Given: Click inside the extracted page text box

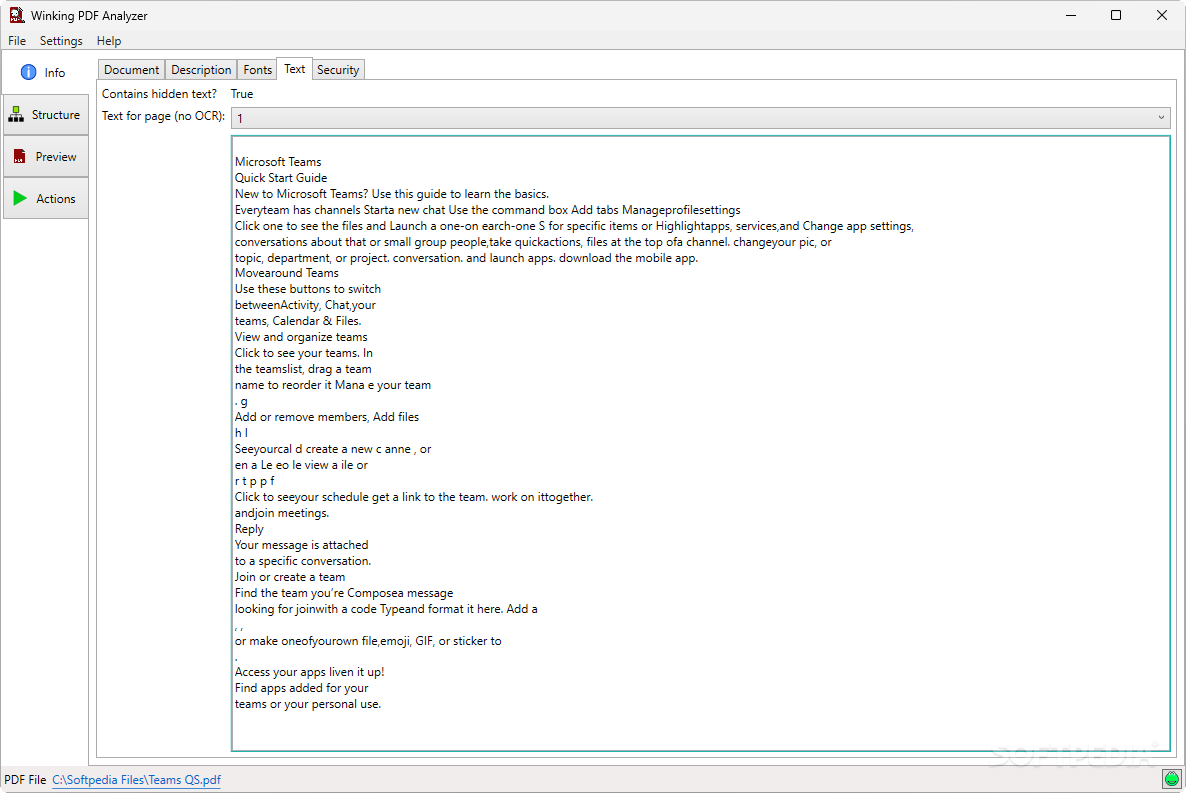Looking at the screenshot, I should (700, 443).
